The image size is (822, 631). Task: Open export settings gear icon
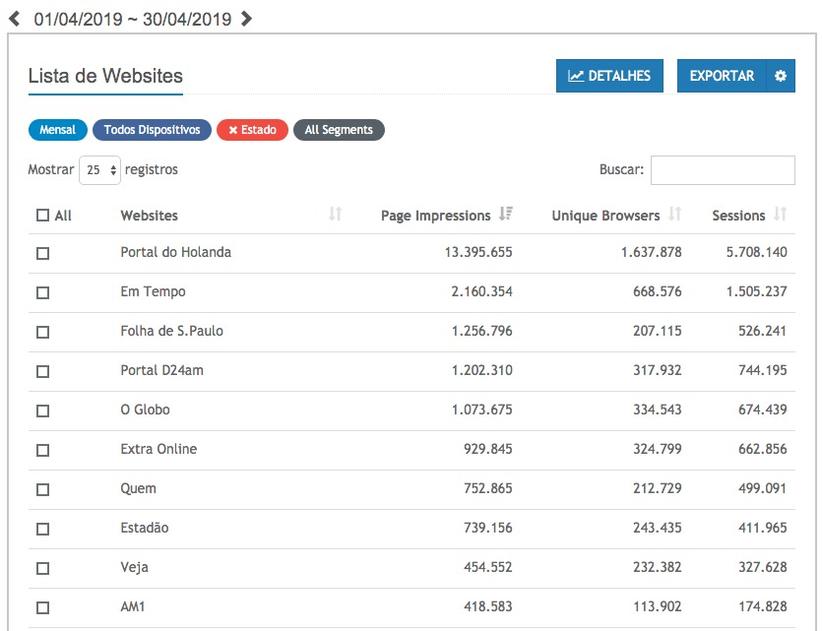pyautogui.click(x=780, y=76)
